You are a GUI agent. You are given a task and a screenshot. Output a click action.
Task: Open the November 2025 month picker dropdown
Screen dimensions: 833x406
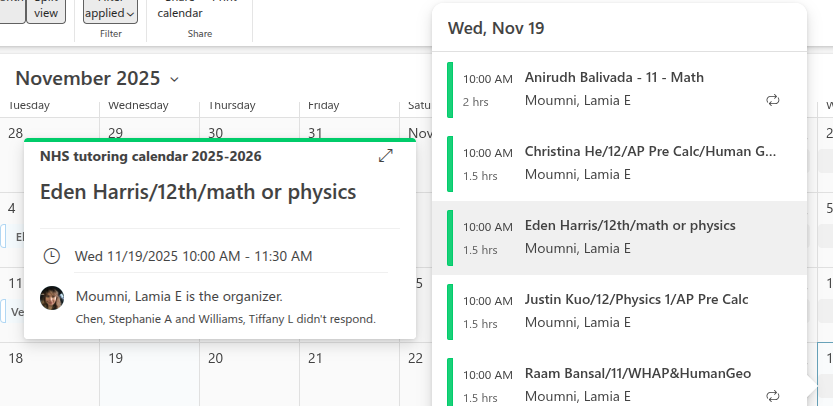[175, 79]
